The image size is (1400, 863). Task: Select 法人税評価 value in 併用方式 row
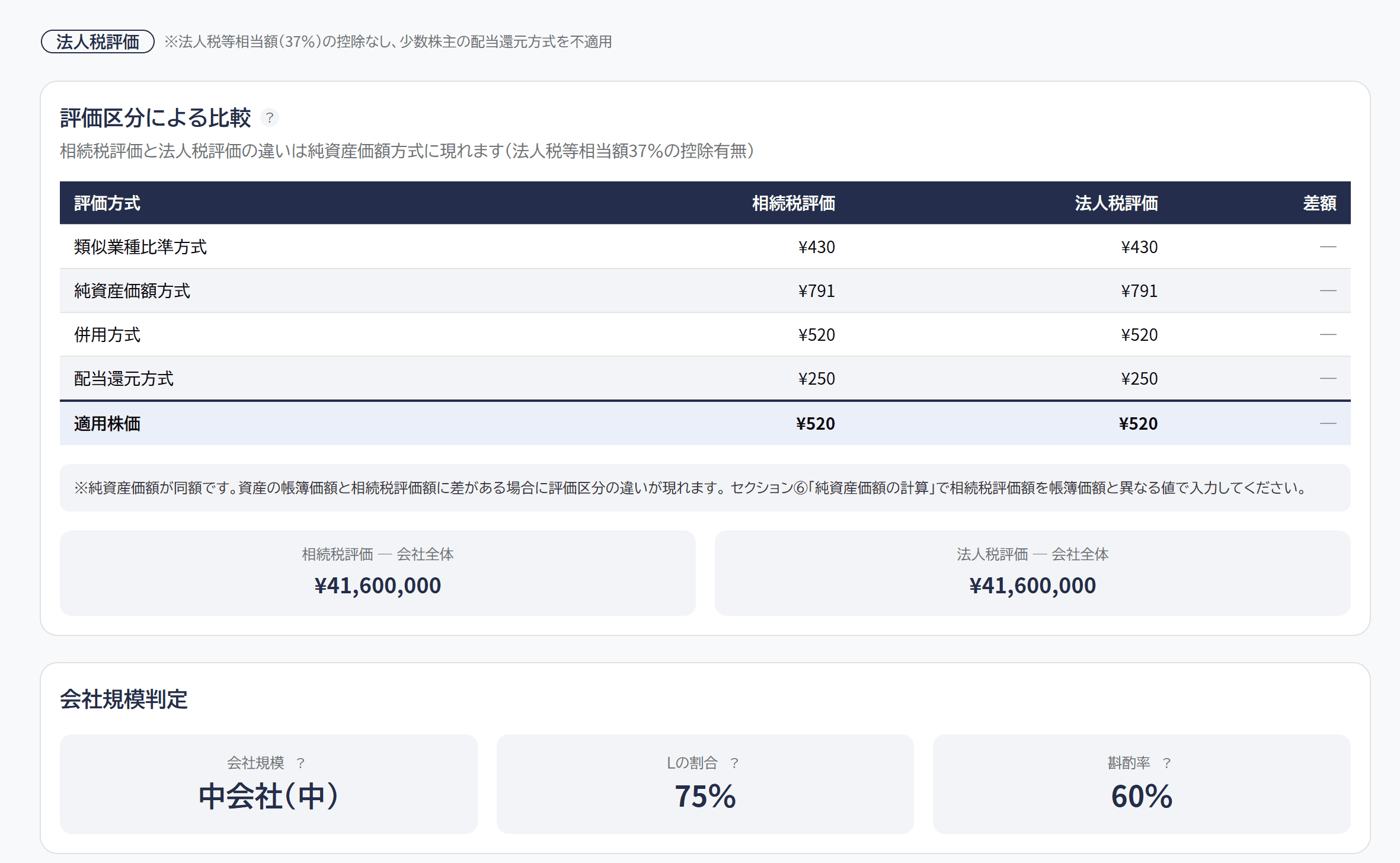tap(1139, 334)
